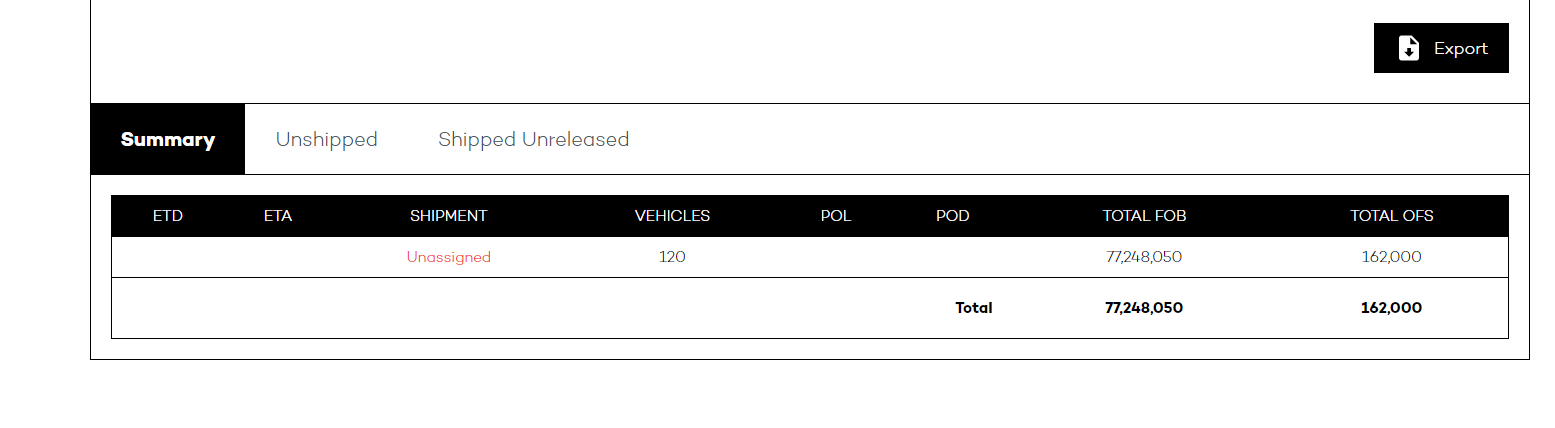The height and width of the screenshot is (428, 1555).
Task: Click the ETD column header
Action: (x=168, y=216)
